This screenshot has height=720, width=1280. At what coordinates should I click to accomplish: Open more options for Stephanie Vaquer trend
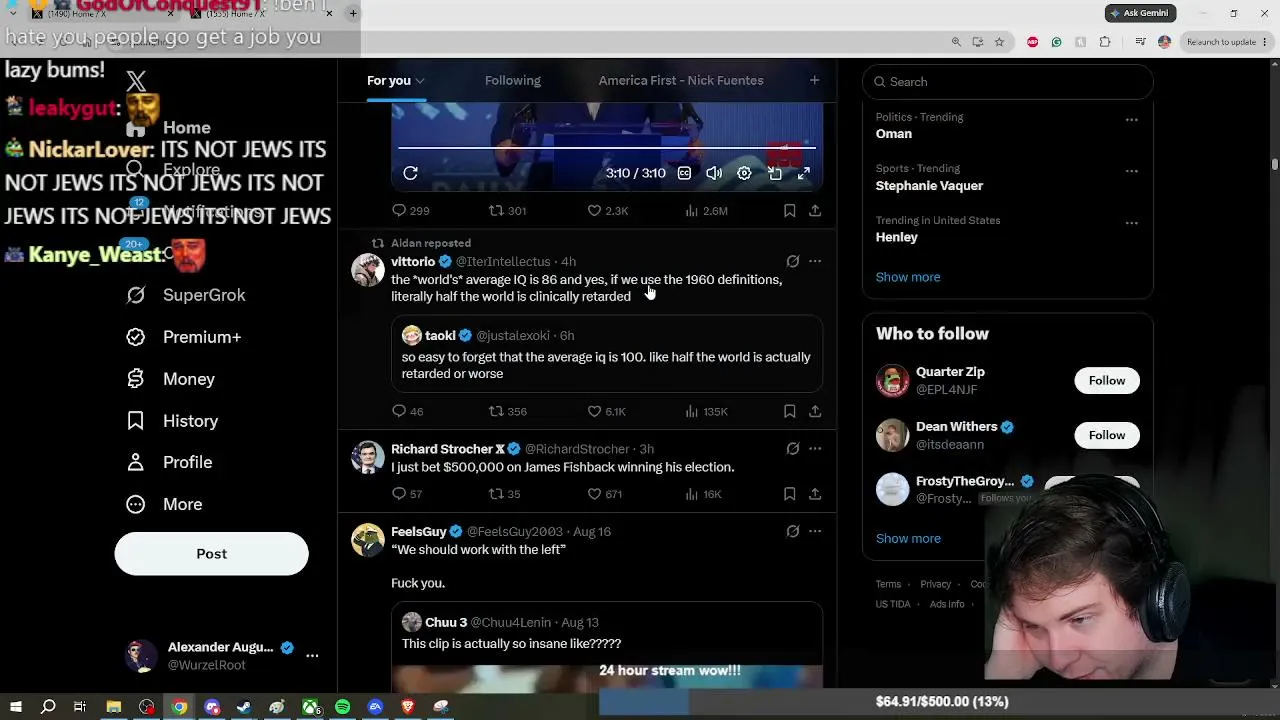coord(1131,171)
